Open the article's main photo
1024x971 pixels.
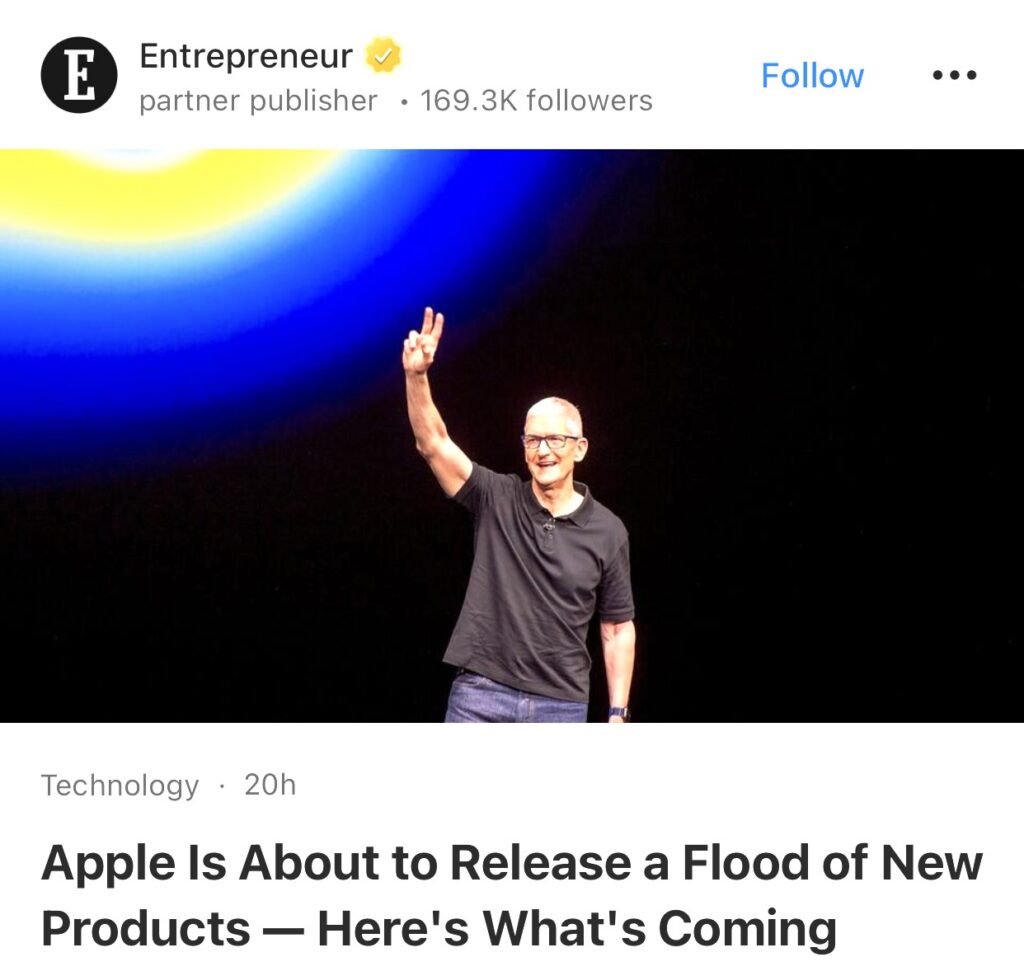pyautogui.click(x=512, y=436)
